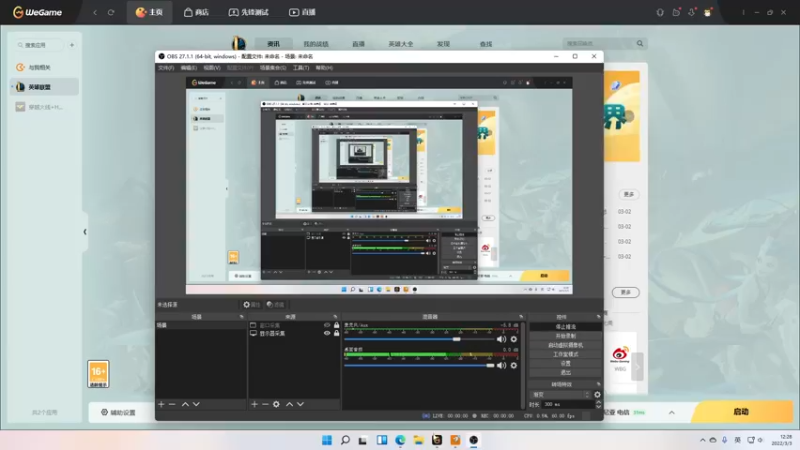Open 文件 menu in OBS
Viewport: 800px width, 450px height.
tap(166, 68)
